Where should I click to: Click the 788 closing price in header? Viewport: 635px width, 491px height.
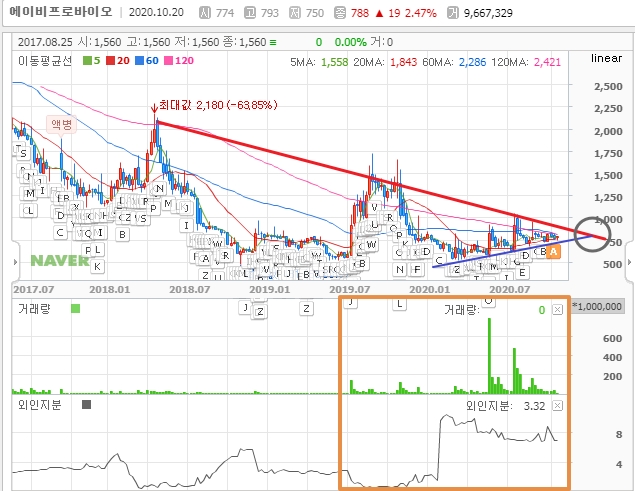360,13
